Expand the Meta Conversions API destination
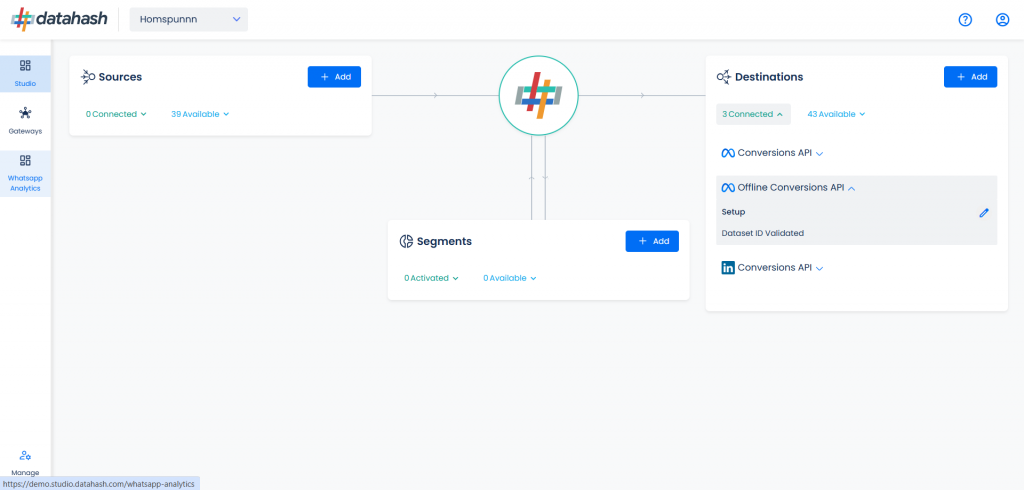 click(772, 153)
